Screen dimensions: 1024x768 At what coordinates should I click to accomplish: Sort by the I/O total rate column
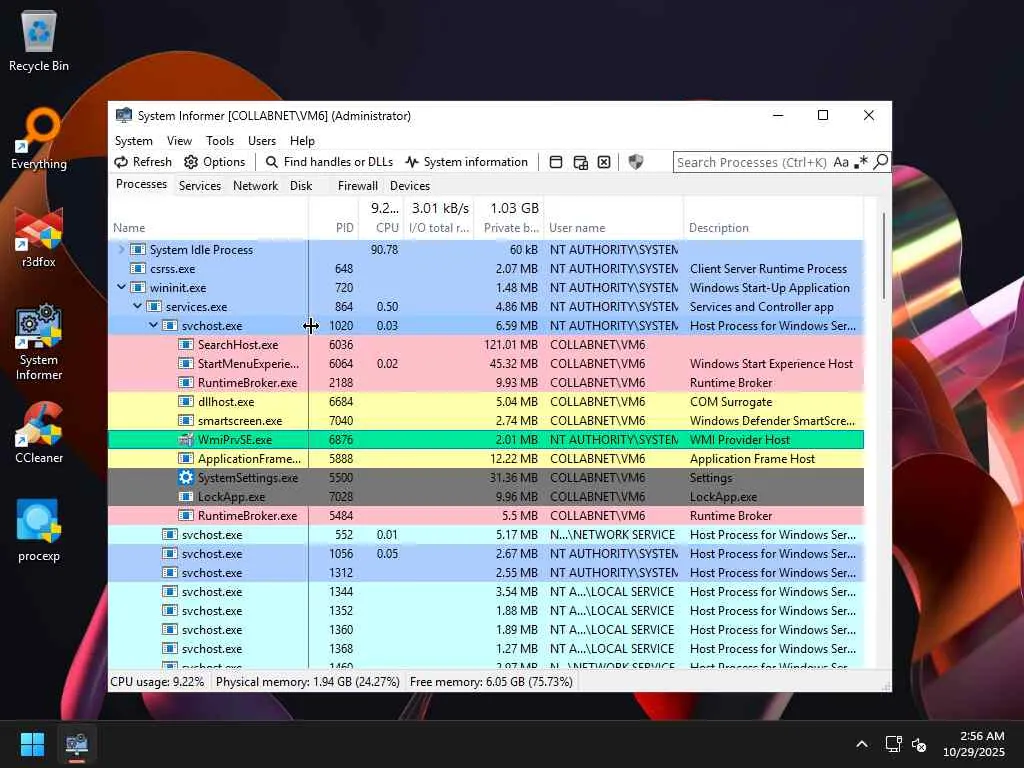pos(439,219)
